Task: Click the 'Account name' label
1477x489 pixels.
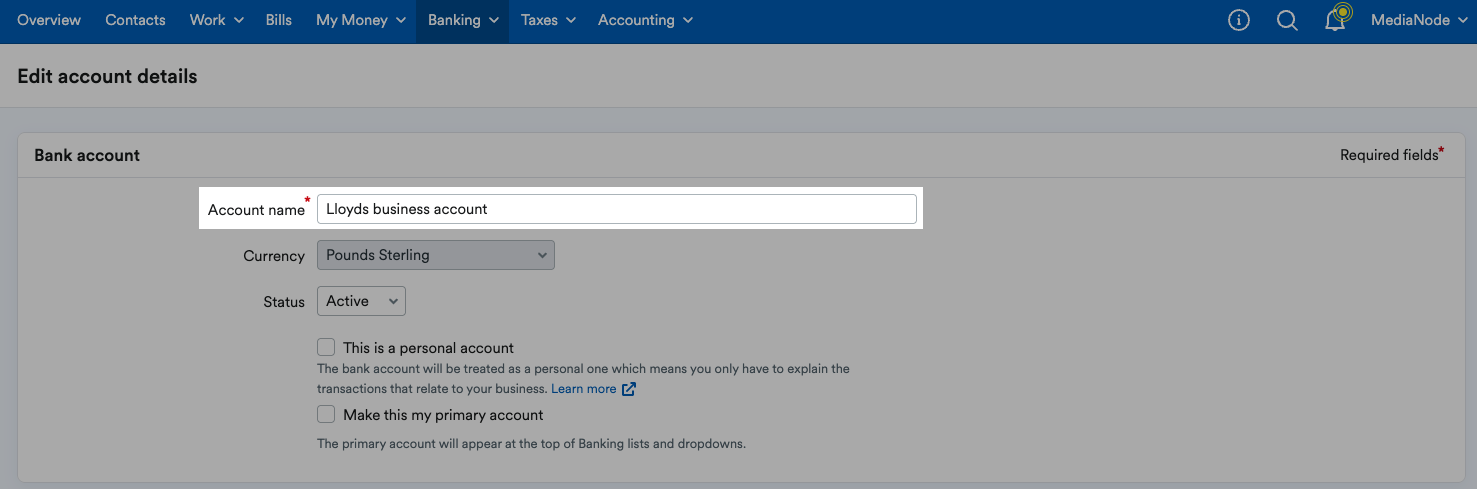Action: pyautogui.click(x=256, y=210)
